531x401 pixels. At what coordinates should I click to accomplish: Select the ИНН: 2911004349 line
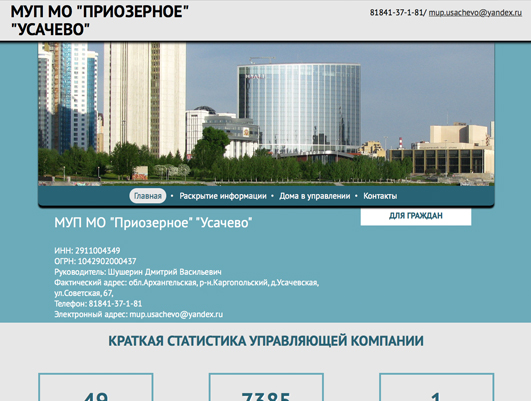87,251
